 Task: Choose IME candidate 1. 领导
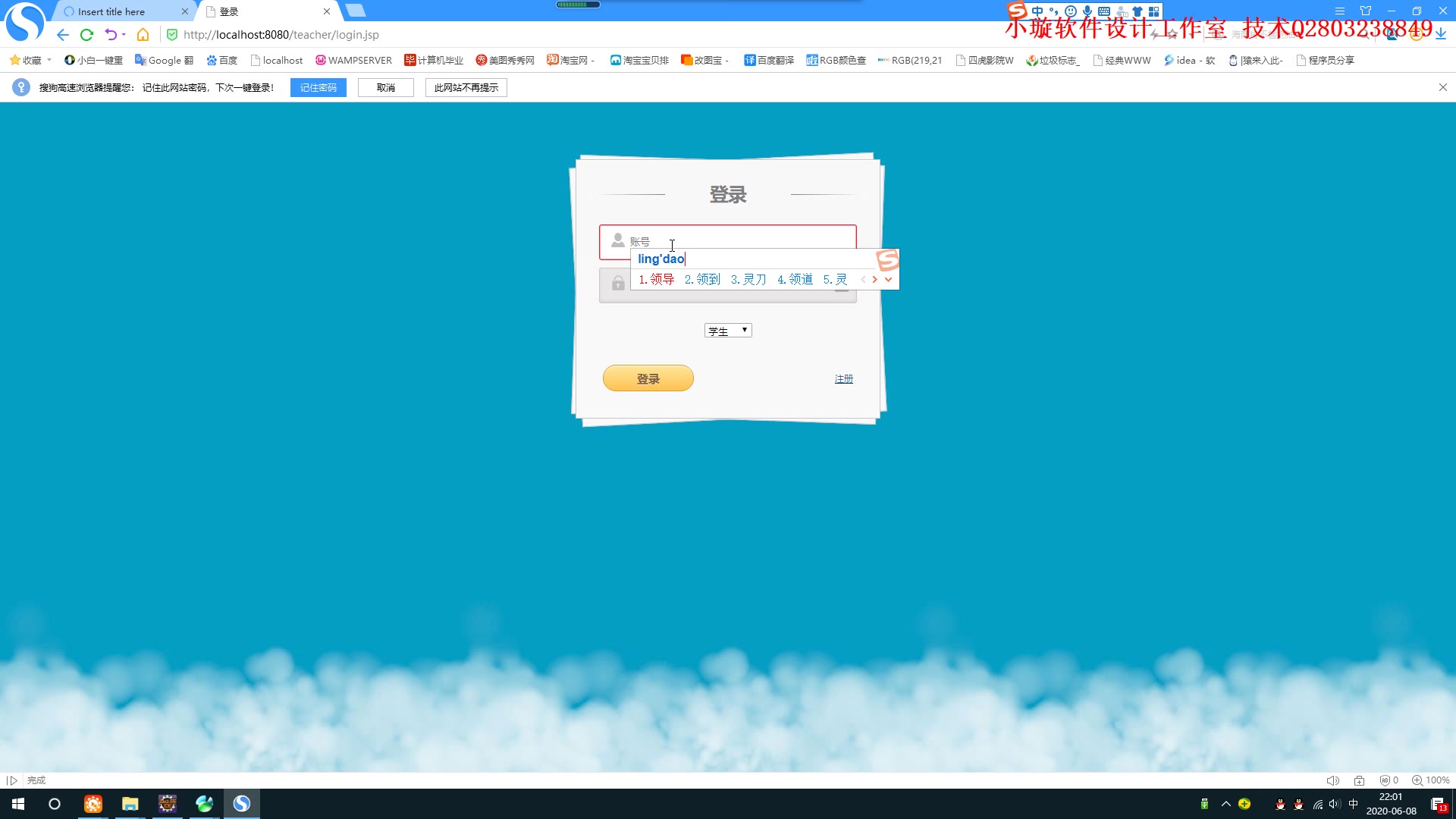click(657, 280)
